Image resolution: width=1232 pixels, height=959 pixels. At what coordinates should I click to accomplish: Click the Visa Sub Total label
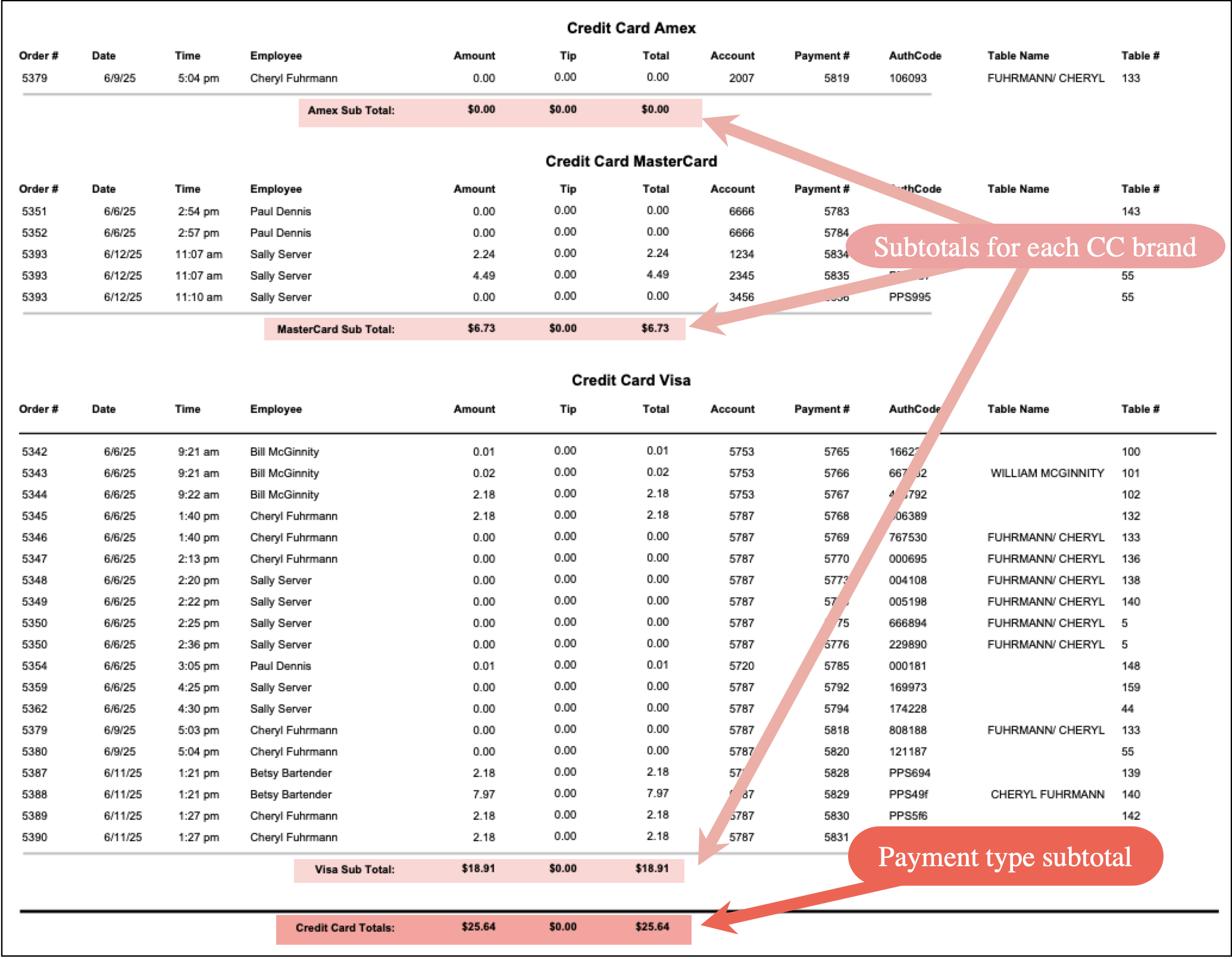pyautogui.click(x=354, y=869)
